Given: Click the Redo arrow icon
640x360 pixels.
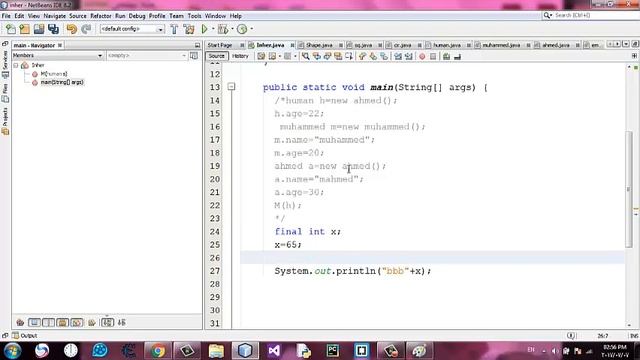Looking at the screenshot, I should coord(86,29).
